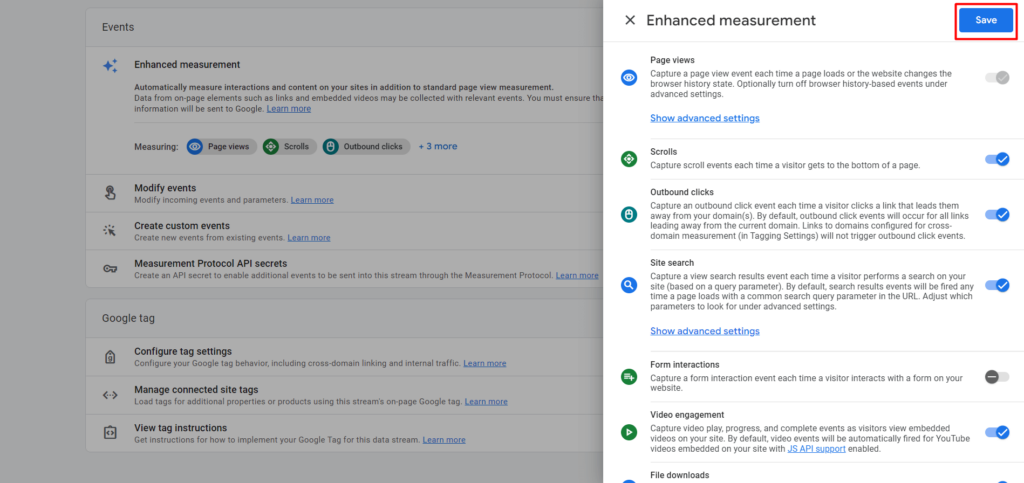Click the Video engagement play icon

(x=629, y=431)
